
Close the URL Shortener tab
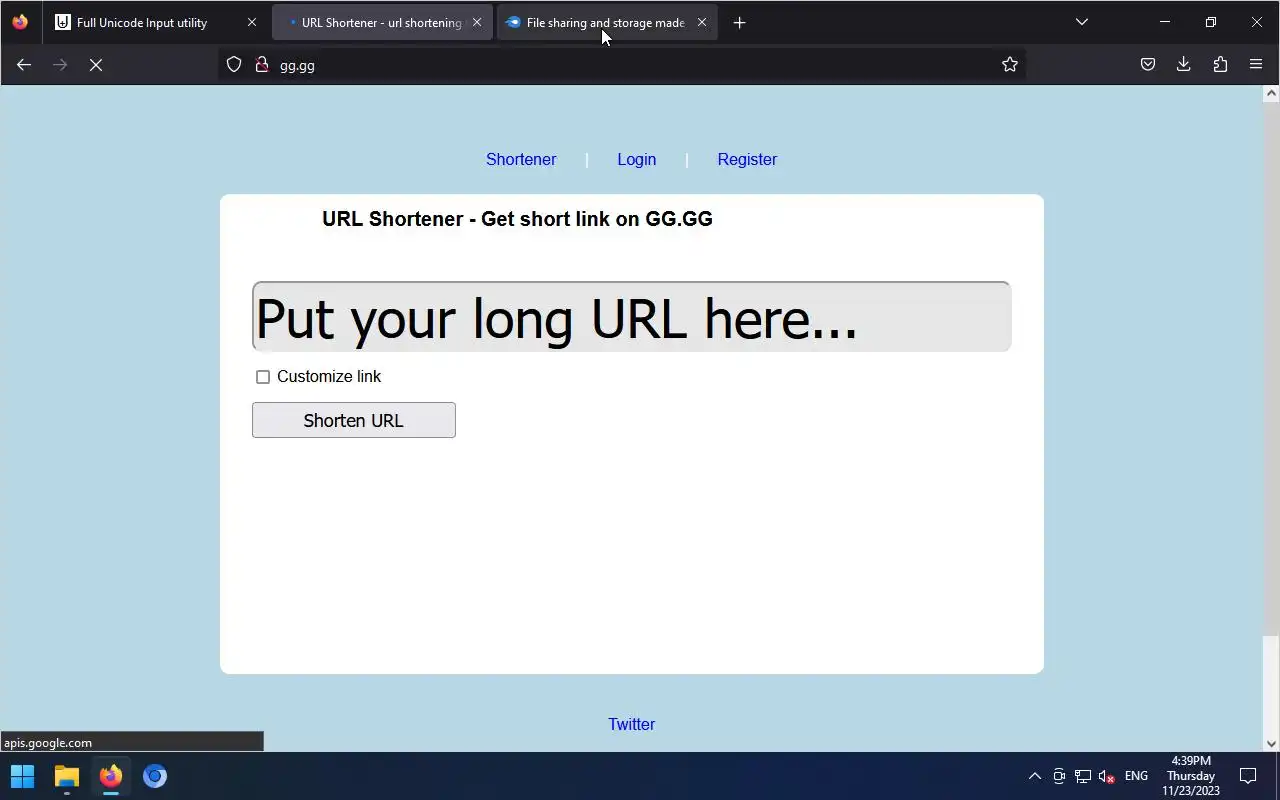coord(476,22)
